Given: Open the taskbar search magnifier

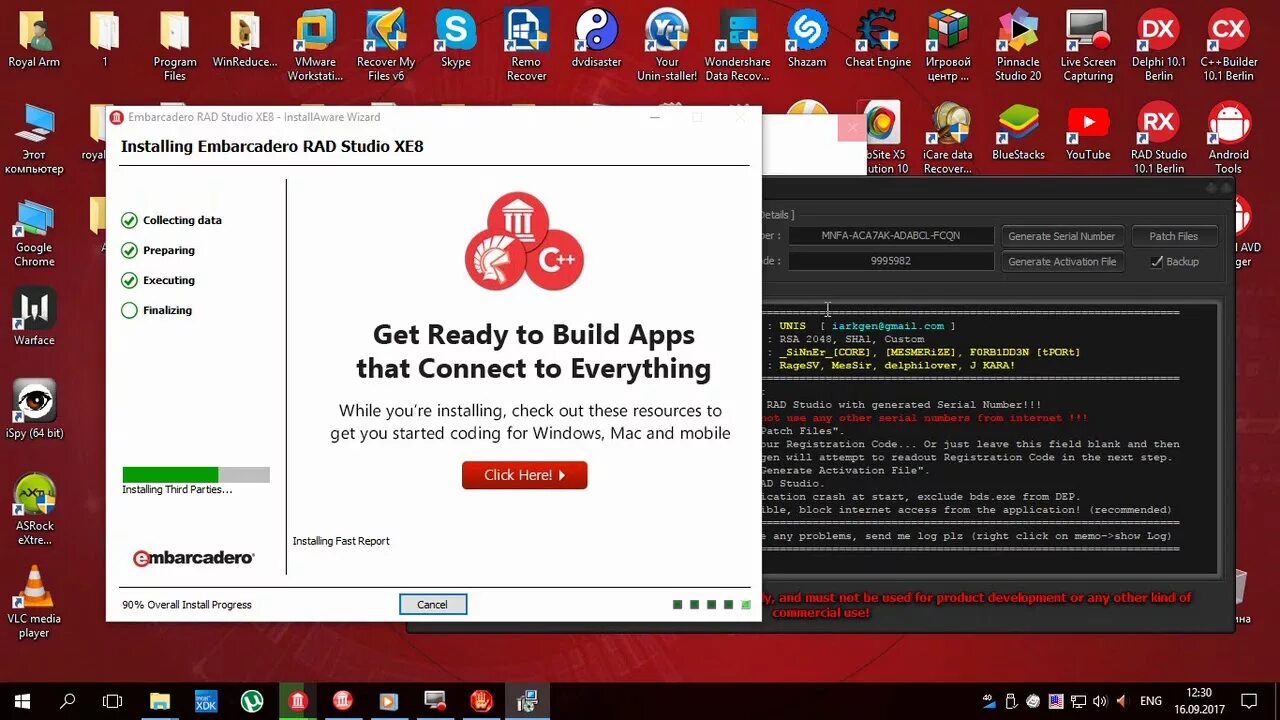Looking at the screenshot, I should (x=68, y=701).
